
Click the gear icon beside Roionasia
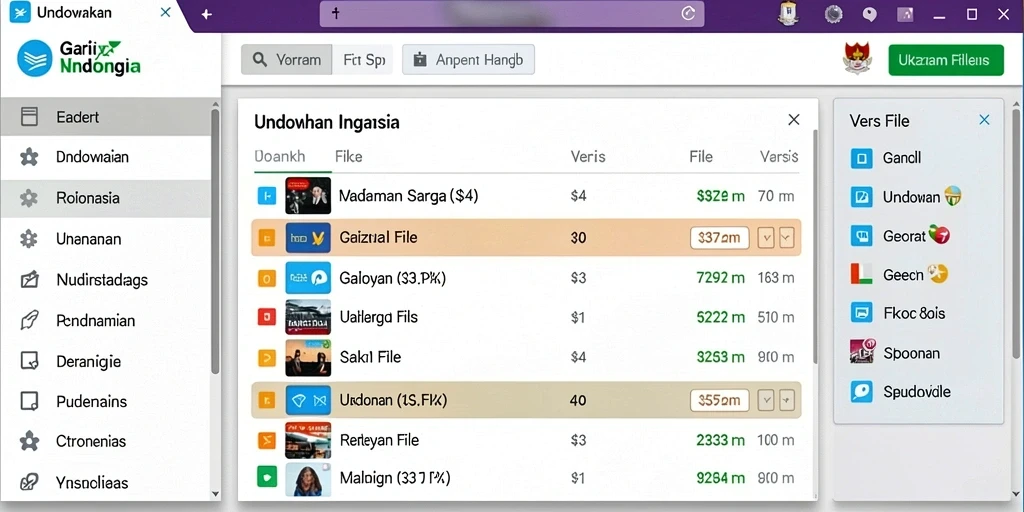(29, 198)
